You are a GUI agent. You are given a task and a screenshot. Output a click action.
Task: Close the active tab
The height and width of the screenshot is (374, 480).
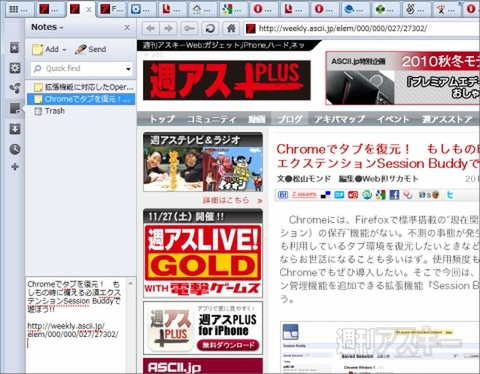89,9
